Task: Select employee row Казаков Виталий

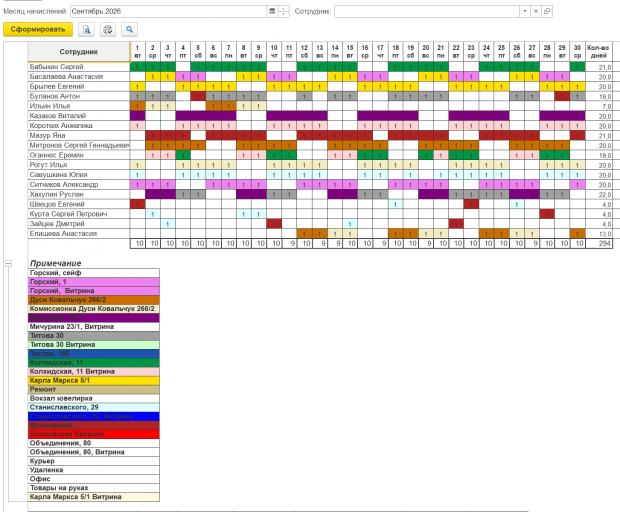Action: (79, 116)
